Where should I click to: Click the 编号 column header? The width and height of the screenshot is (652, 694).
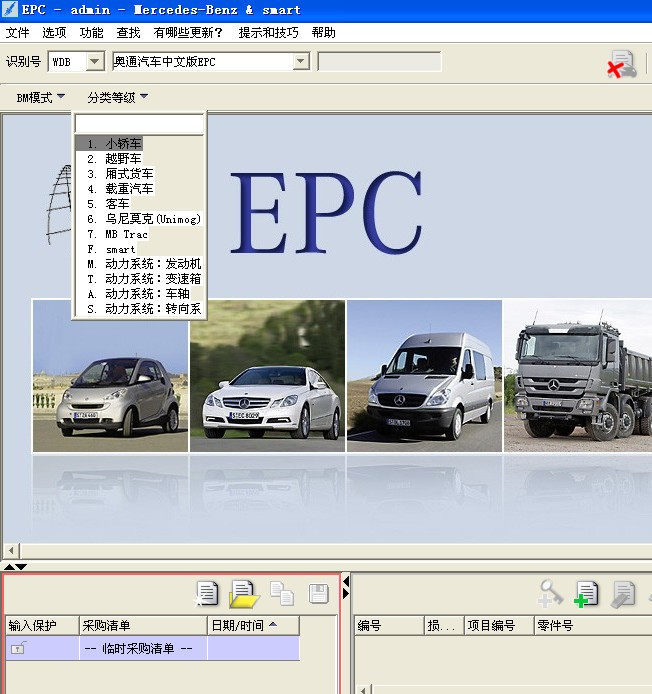click(389, 625)
